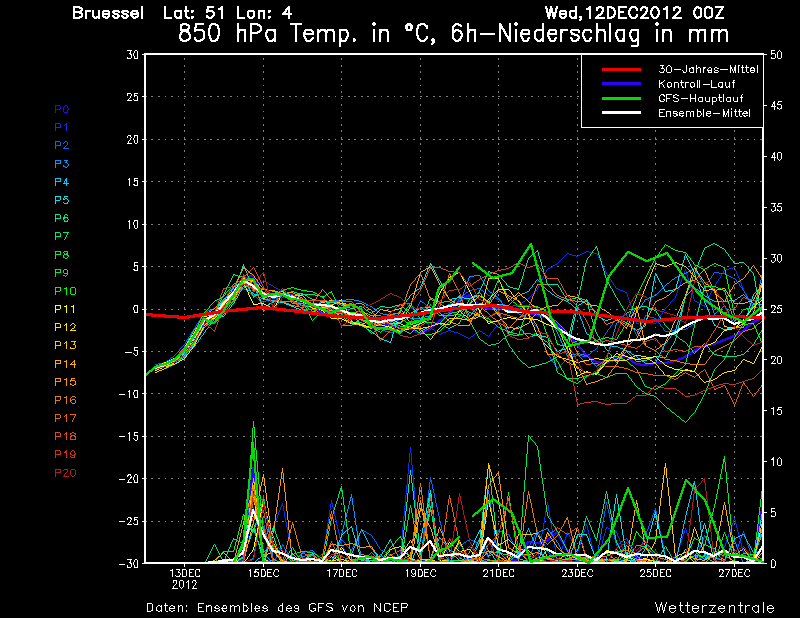Click the Lat: 51 Lon: 4 coordinates
This screenshot has width=800, height=618.
[228, 13]
